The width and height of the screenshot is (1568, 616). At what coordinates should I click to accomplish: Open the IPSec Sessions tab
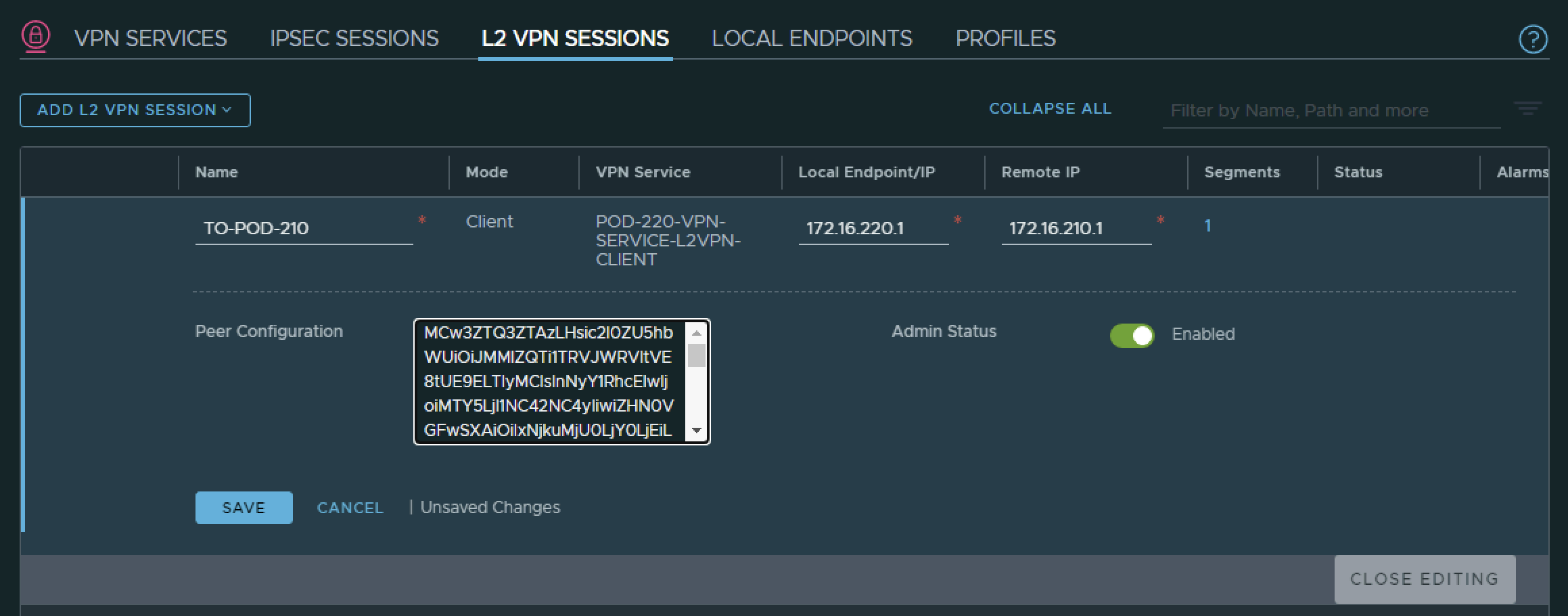pos(354,39)
